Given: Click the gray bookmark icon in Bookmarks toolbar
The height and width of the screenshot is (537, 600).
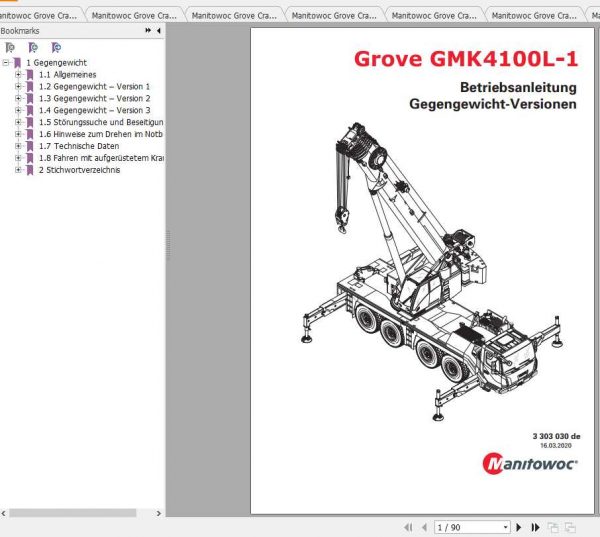Looking at the screenshot, I should point(10,47).
